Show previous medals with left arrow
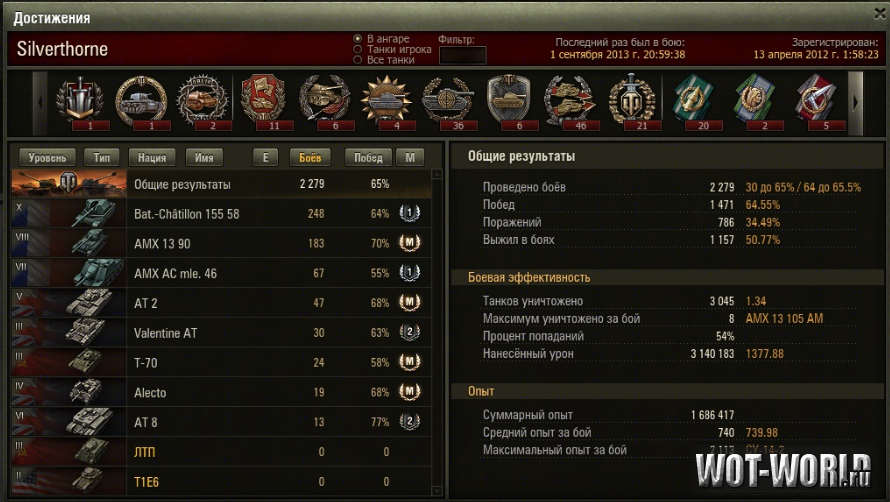The image size is (890, 502). pyautogui.click(x=40, y=103)
